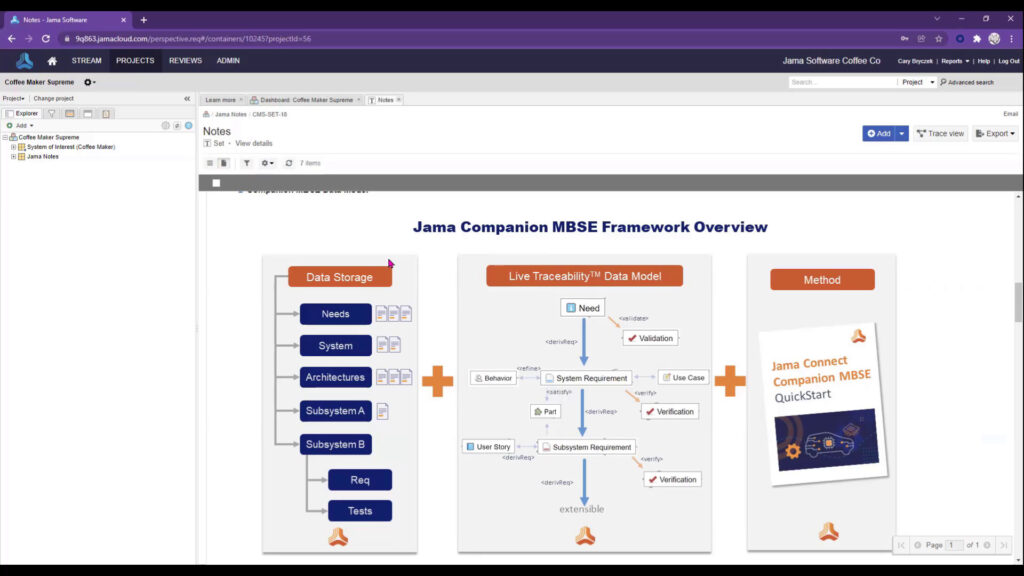Click the vertical scrollbar thumb

[x=1018, y=302]
